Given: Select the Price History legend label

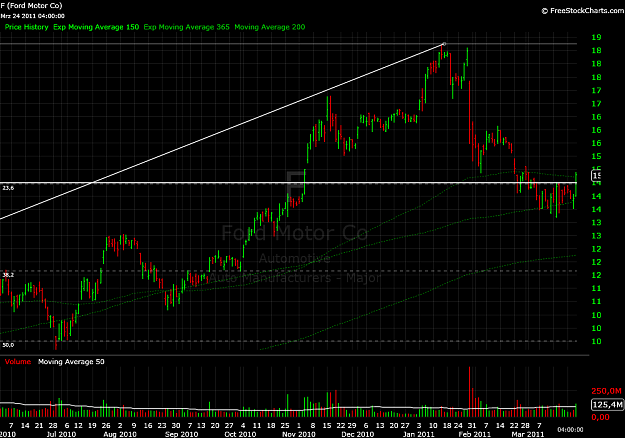Looking at the screenshot, I should pyautogui.click(x=26, y=27).
